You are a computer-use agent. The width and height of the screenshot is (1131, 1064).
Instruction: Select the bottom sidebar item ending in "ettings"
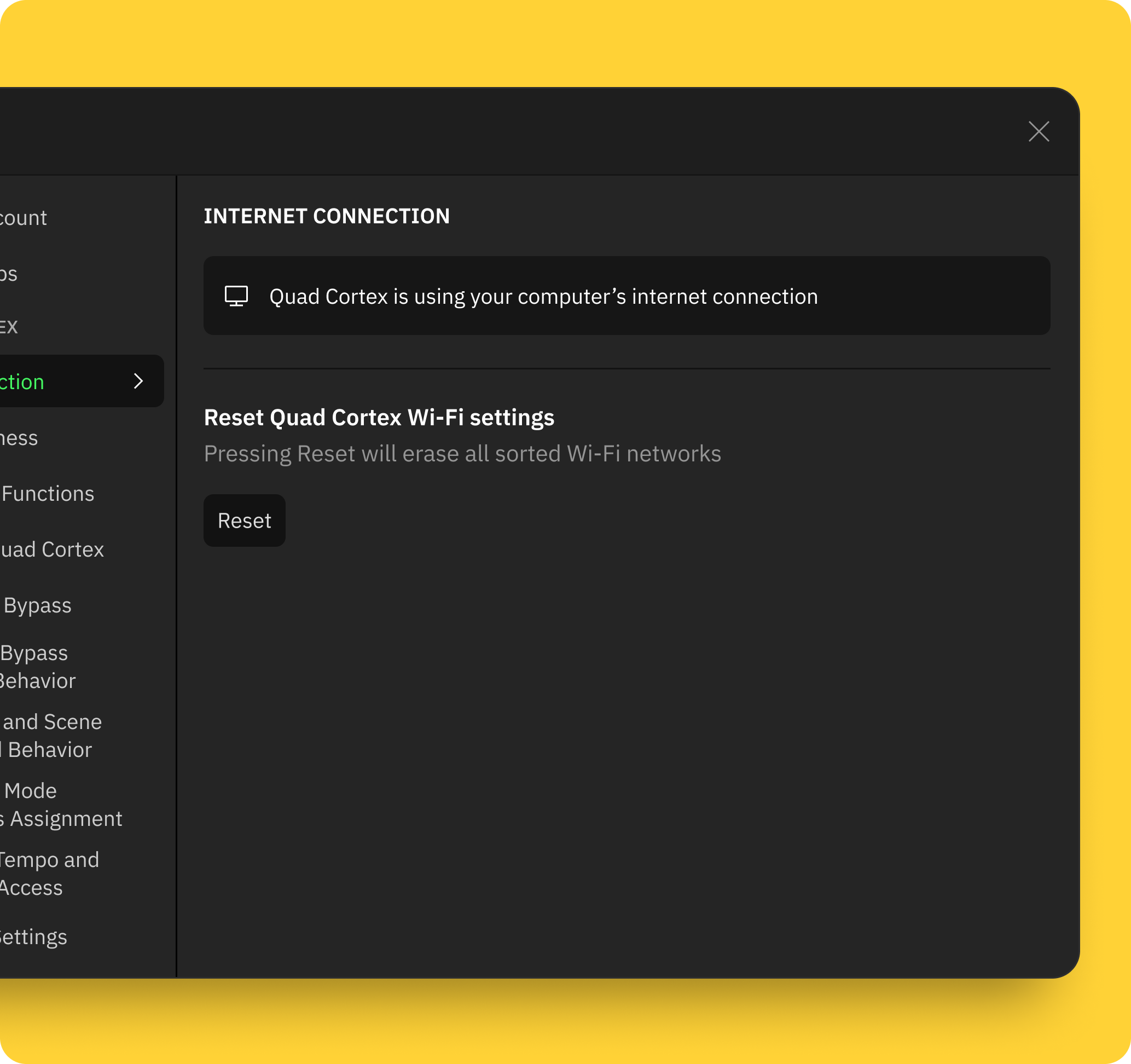(33, 936)
